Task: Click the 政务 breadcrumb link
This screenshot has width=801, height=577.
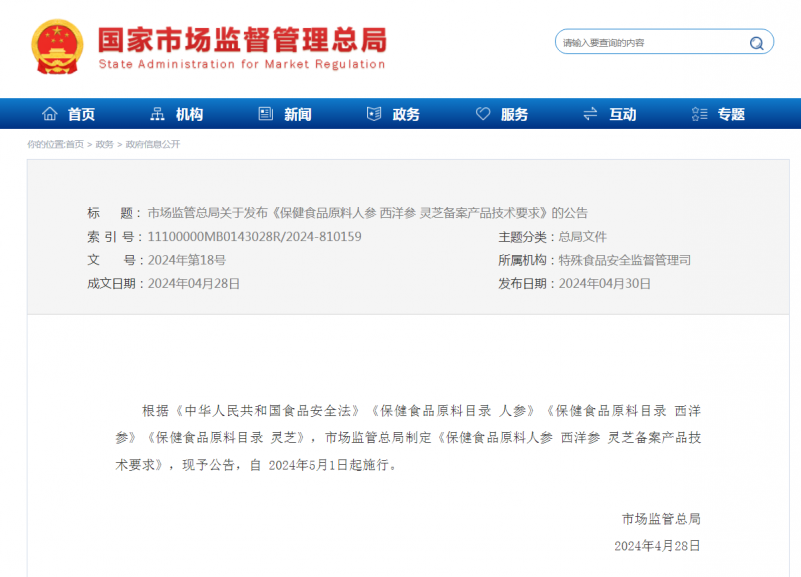Action: coord(104,145)
